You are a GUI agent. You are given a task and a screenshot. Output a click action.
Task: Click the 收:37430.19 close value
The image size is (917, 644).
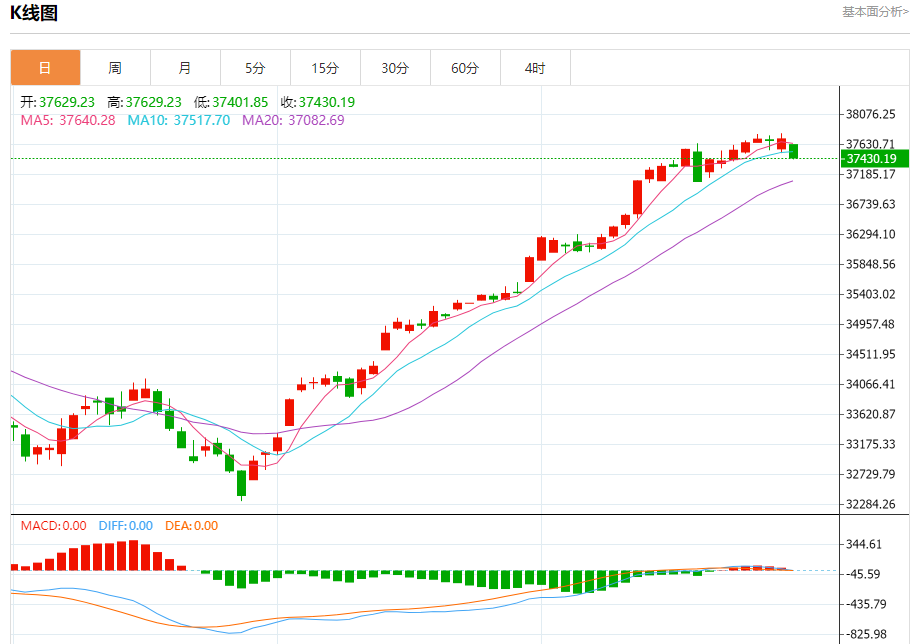(318, 102)
